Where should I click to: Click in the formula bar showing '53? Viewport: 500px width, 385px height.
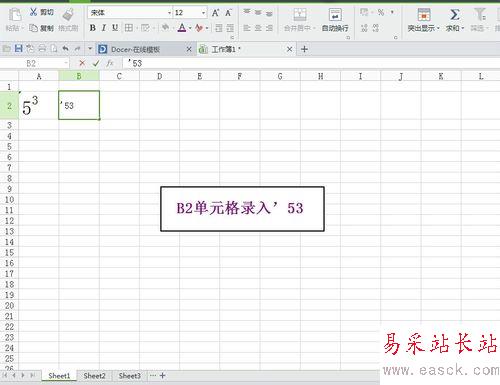(x=310, y=63)
